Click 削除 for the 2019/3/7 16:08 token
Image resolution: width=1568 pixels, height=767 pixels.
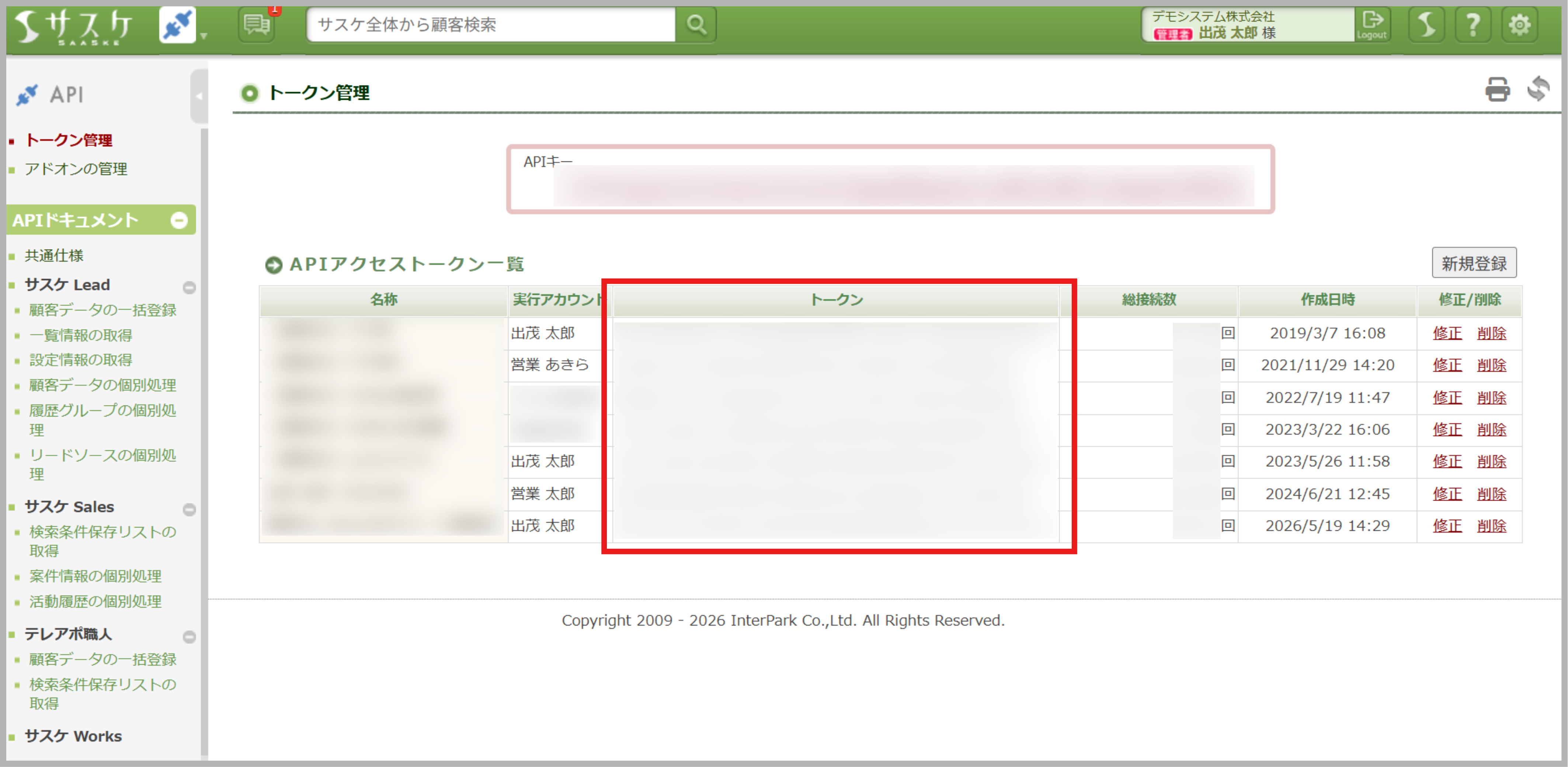click(x=1491, y=334)
